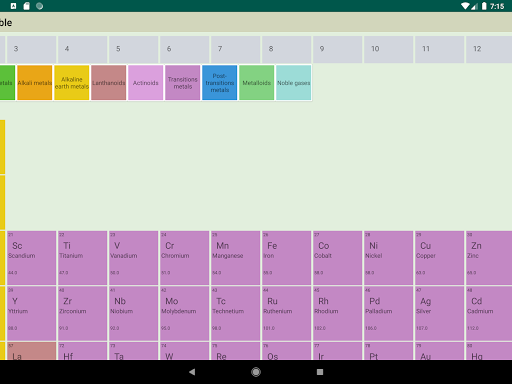The image size is (512, 384).
Task: Open the Iron (Fe) element tile
Action: pos(287,258)
